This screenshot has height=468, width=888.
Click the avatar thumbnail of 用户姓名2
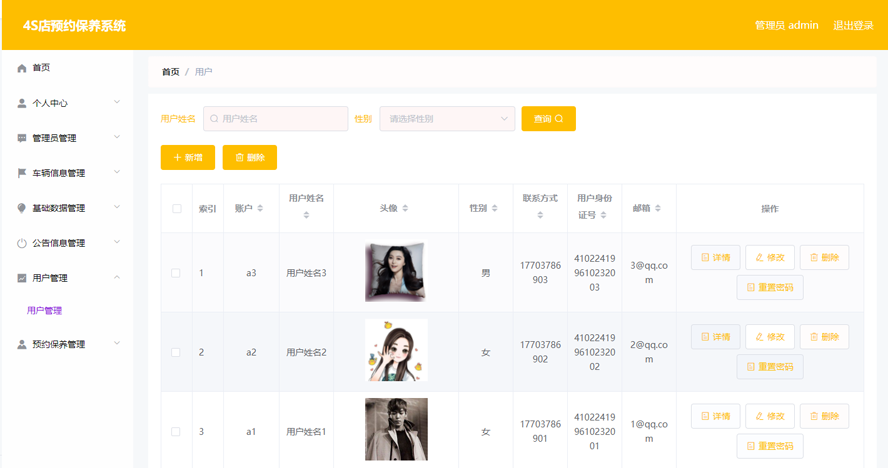[396, 350]
